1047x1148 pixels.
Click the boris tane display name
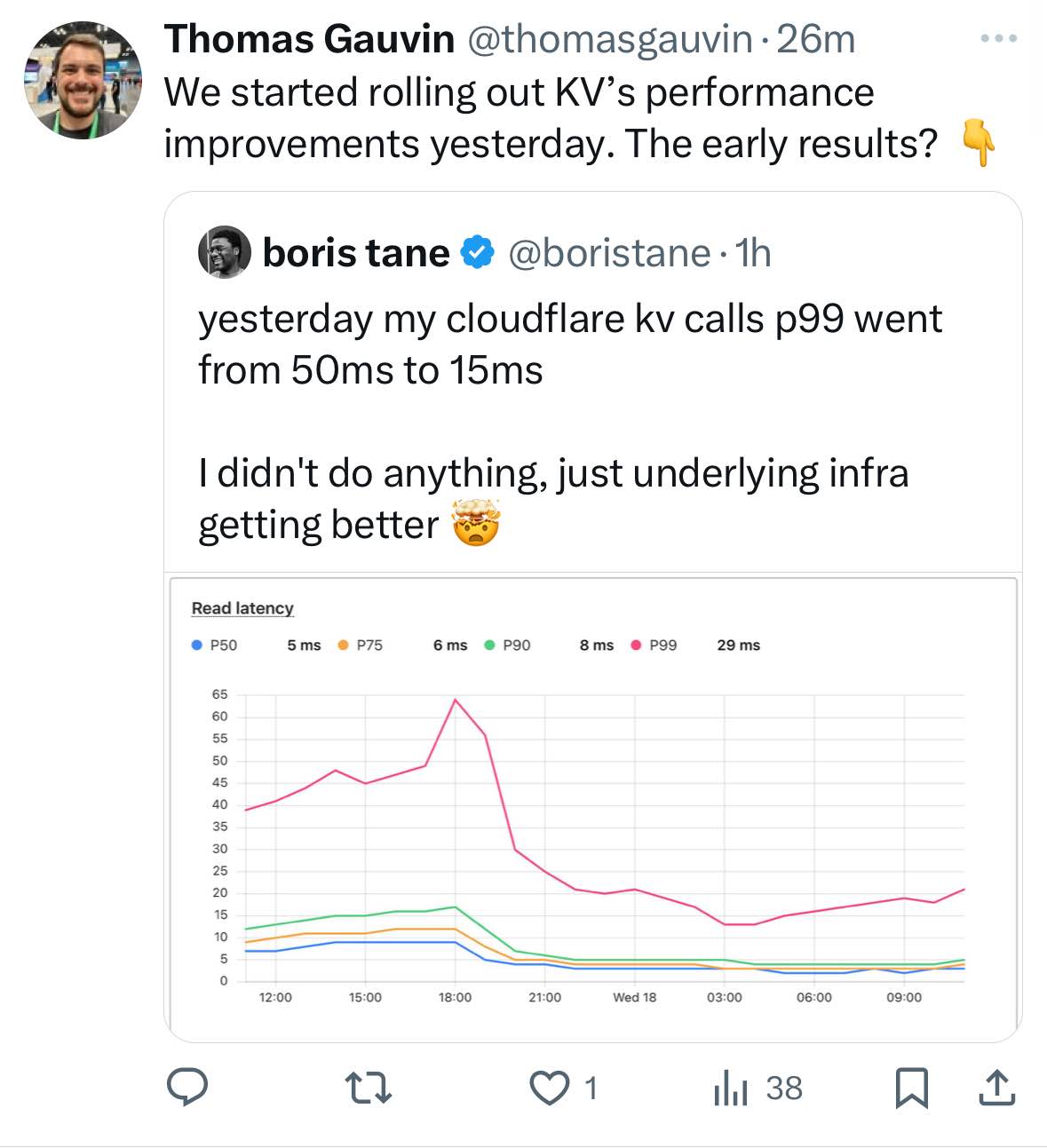(356, 254)
